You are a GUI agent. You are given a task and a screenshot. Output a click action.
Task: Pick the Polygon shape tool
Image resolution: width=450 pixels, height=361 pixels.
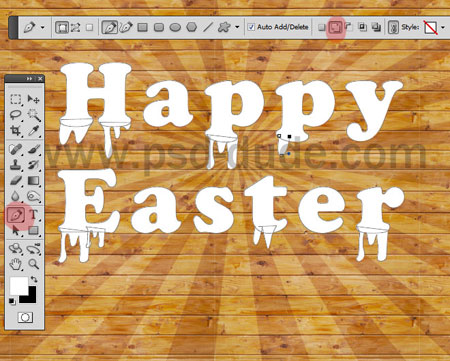[x=191, y=27]
